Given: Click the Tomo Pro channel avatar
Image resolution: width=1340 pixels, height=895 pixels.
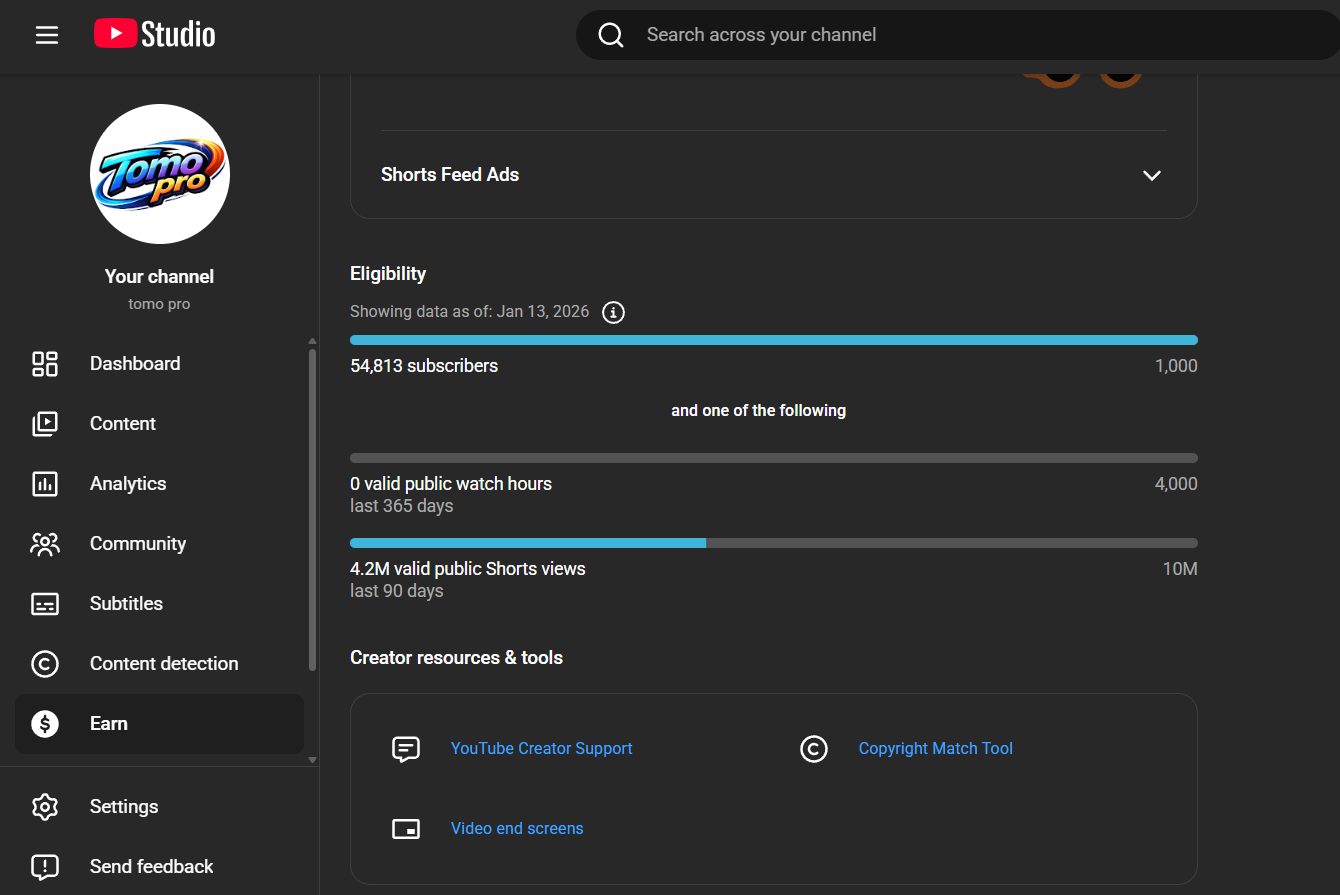Looking at the screenshot, I should point(160,174).
